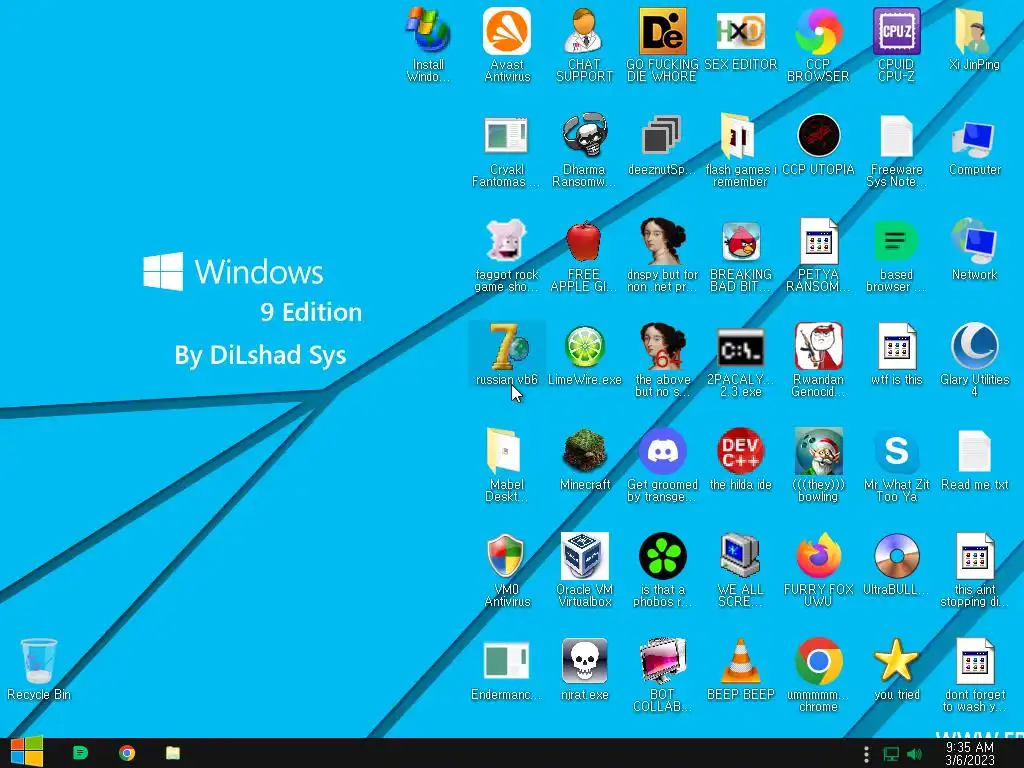
Task: Open the BOT COLLAB... desktop icon
Action: (x=662, y=676)
